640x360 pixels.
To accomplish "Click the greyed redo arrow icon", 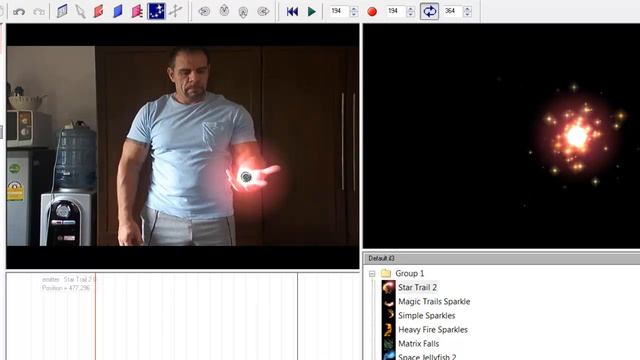I will coord(39,11).
